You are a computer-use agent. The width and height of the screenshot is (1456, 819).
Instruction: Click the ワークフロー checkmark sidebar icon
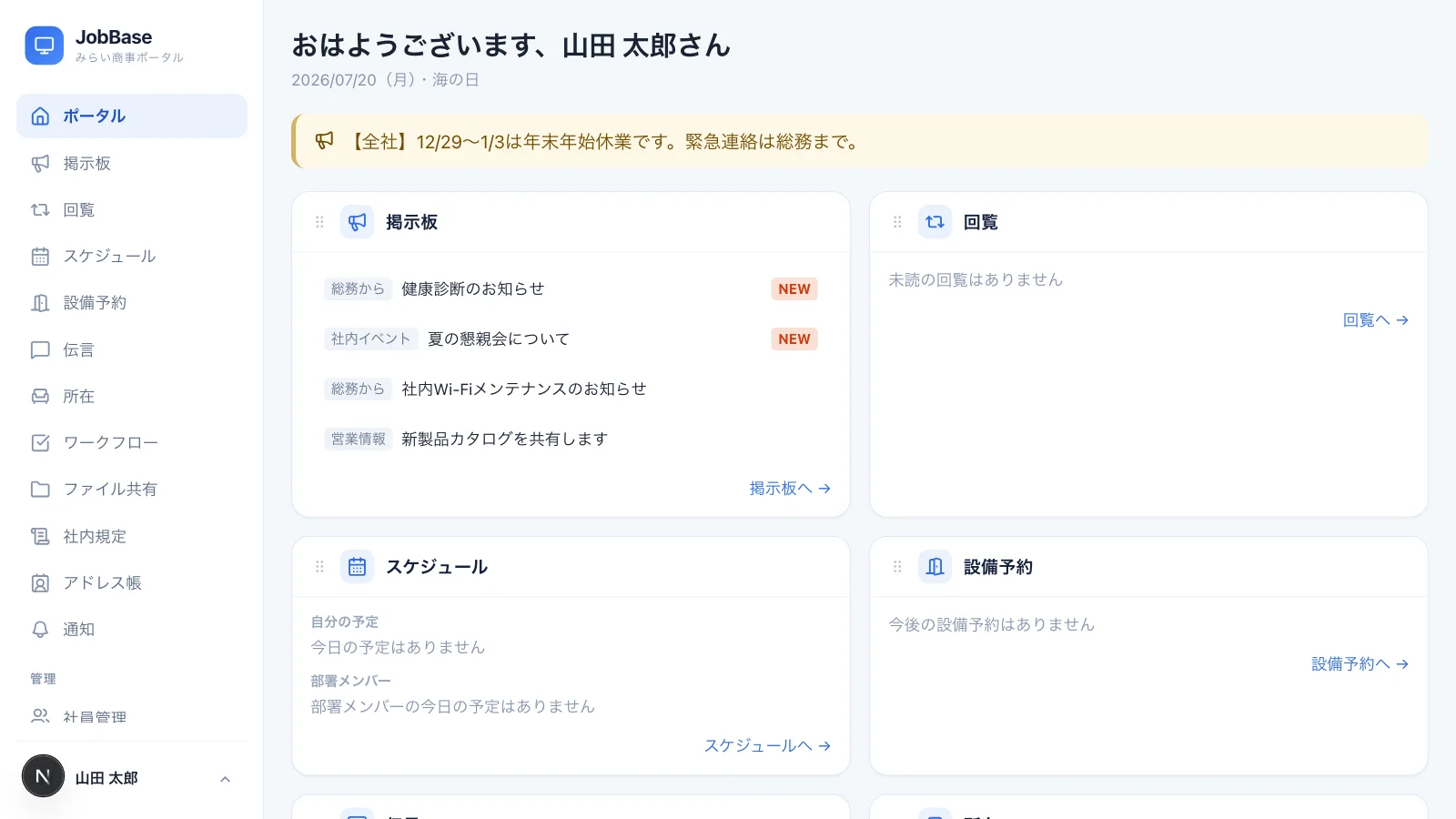(x=40, y=443)
